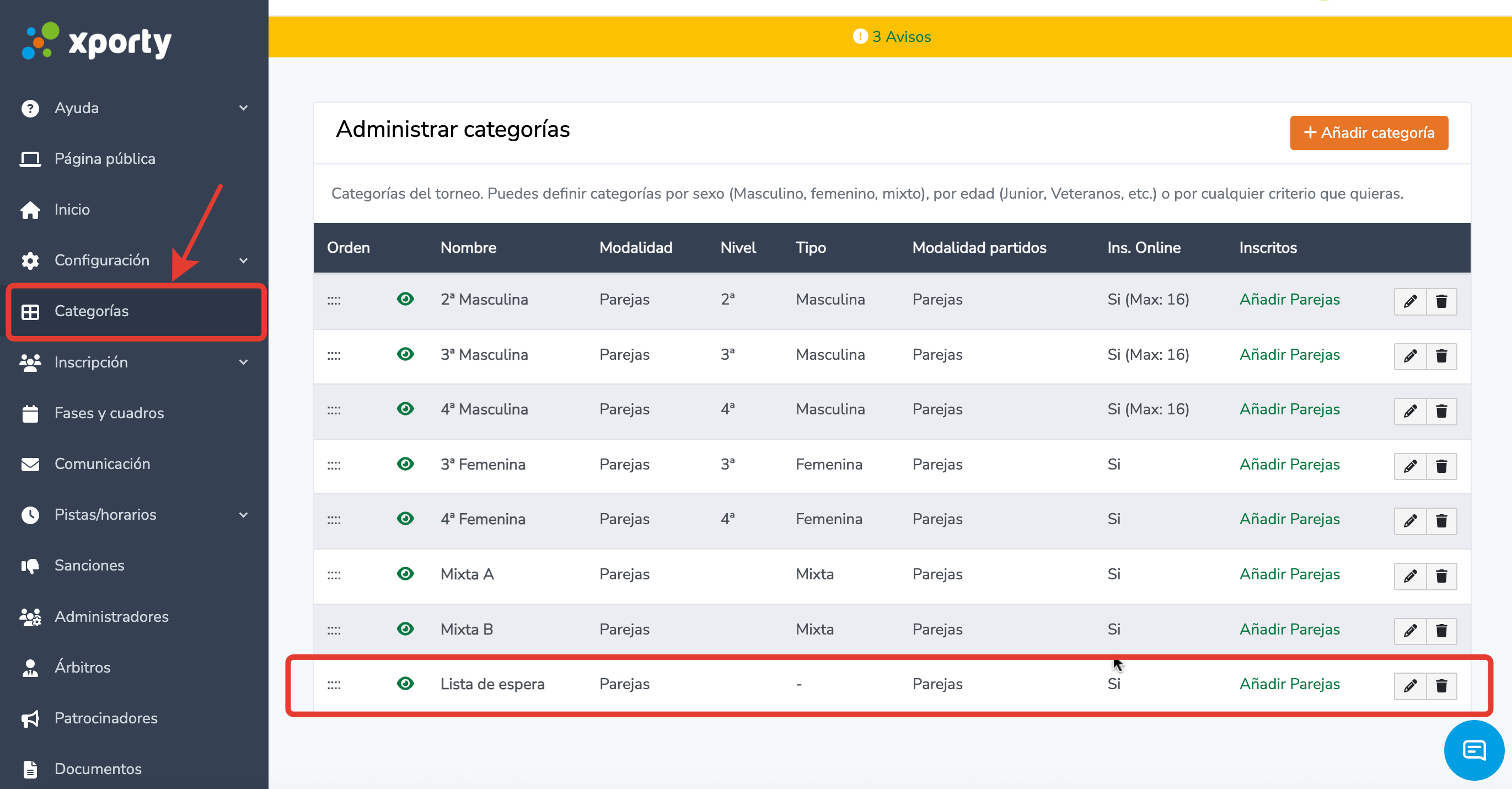
Task: Open Patrocinadores from the sidebar
Action: click(106, 718)
